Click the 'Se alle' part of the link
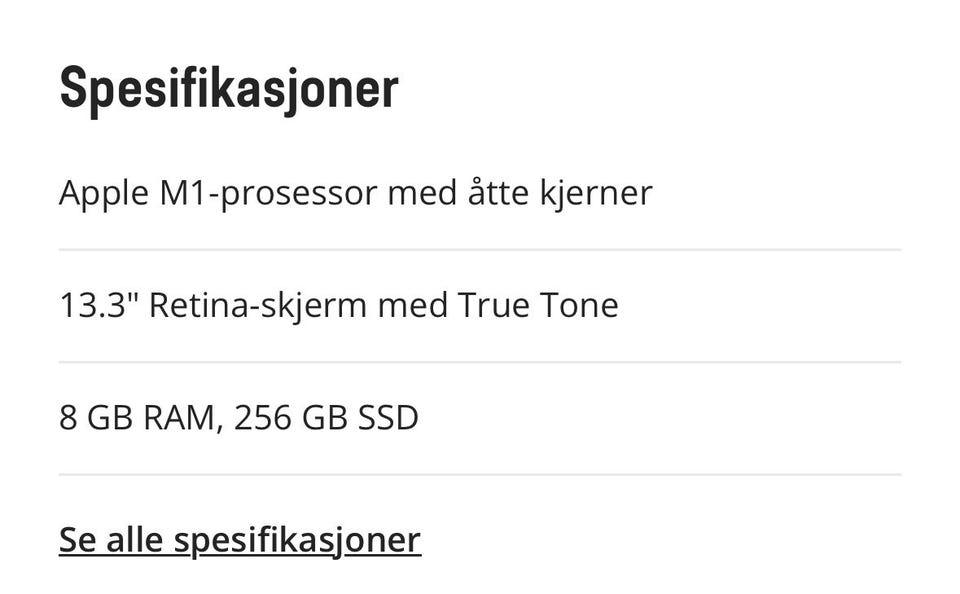The width and height of the screenshot is (960, 594). (x=111, y=540)
